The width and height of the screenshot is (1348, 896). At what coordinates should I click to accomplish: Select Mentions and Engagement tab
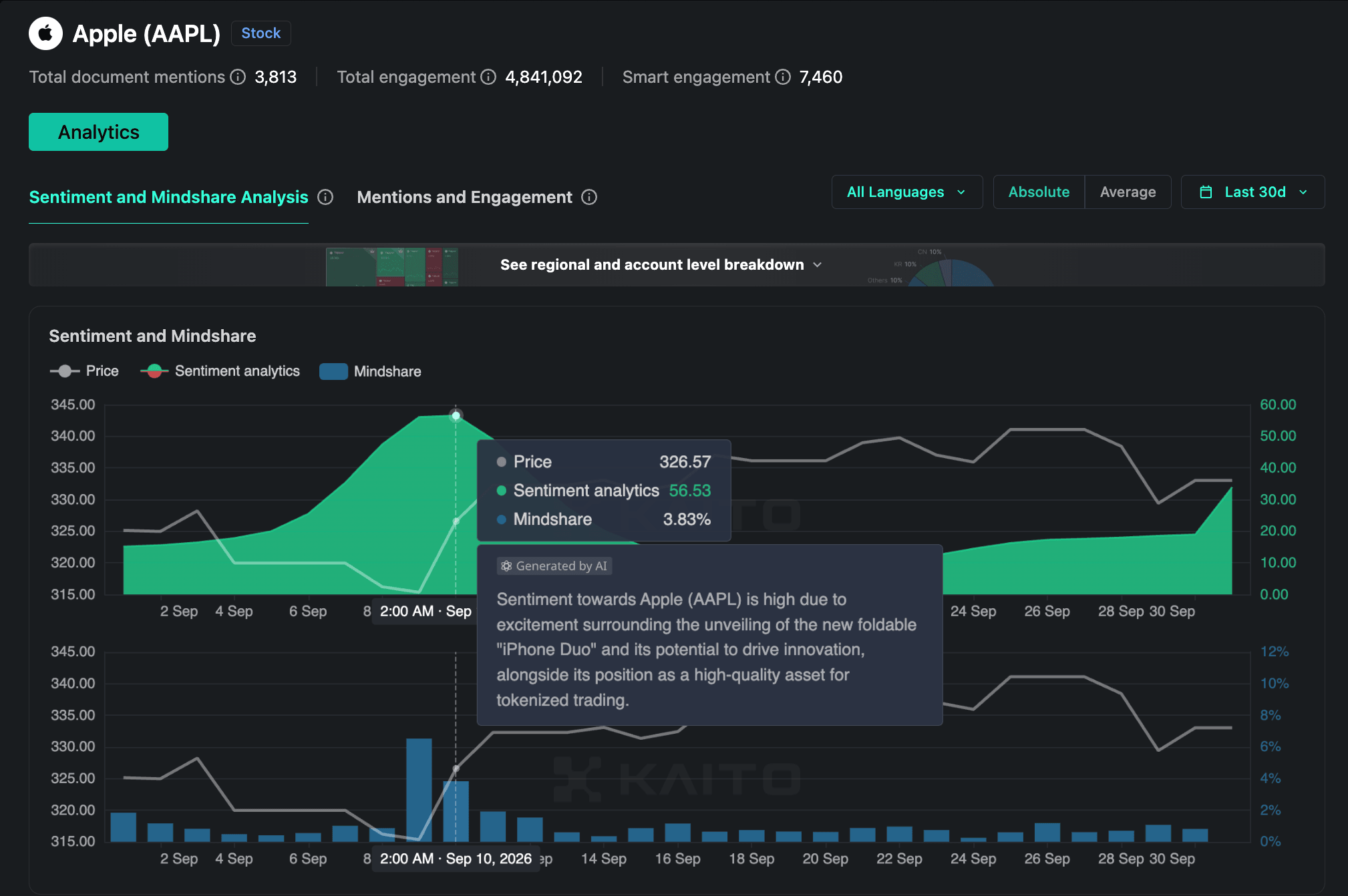[464, 198]
